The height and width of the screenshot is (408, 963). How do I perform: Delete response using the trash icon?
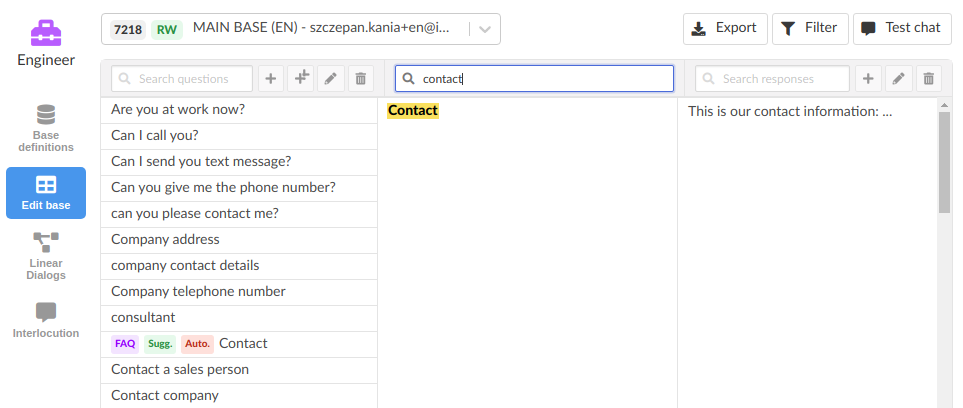click(x=928, y=79)
